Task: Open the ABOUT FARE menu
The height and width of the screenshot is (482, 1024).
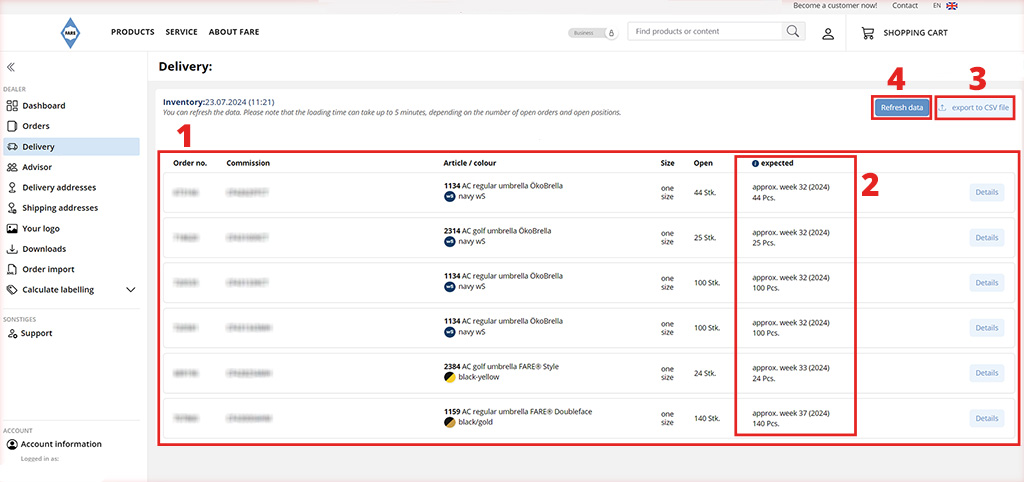Action: (x=234, y=32)
